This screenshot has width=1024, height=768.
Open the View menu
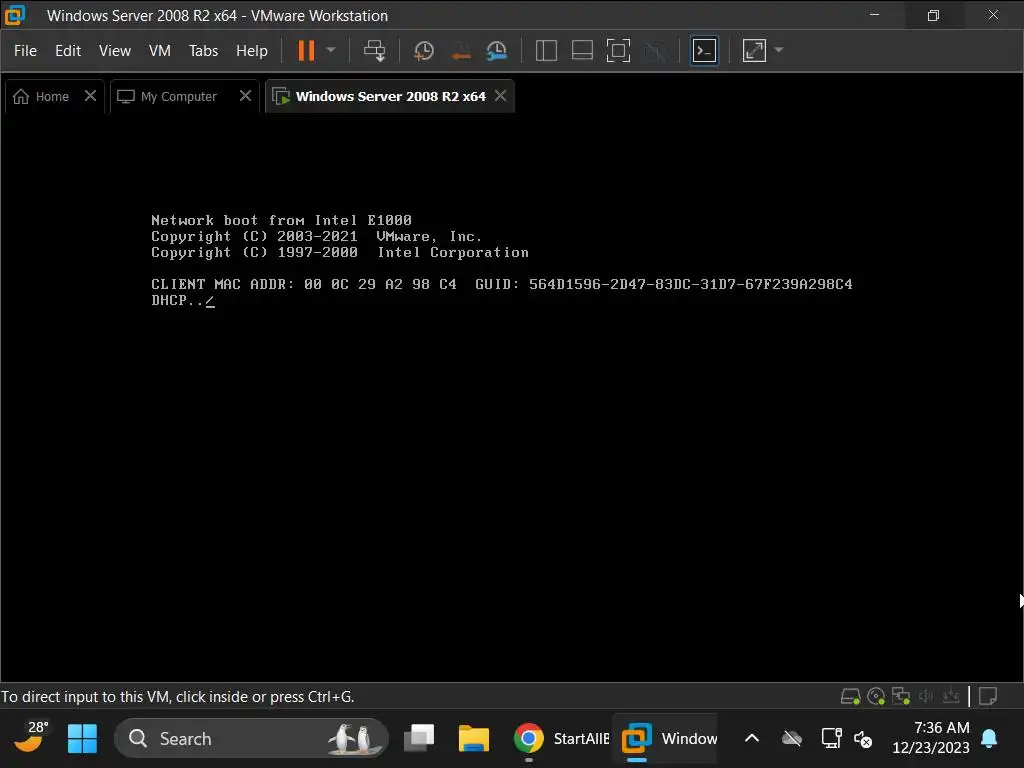[x=115, y=50]
